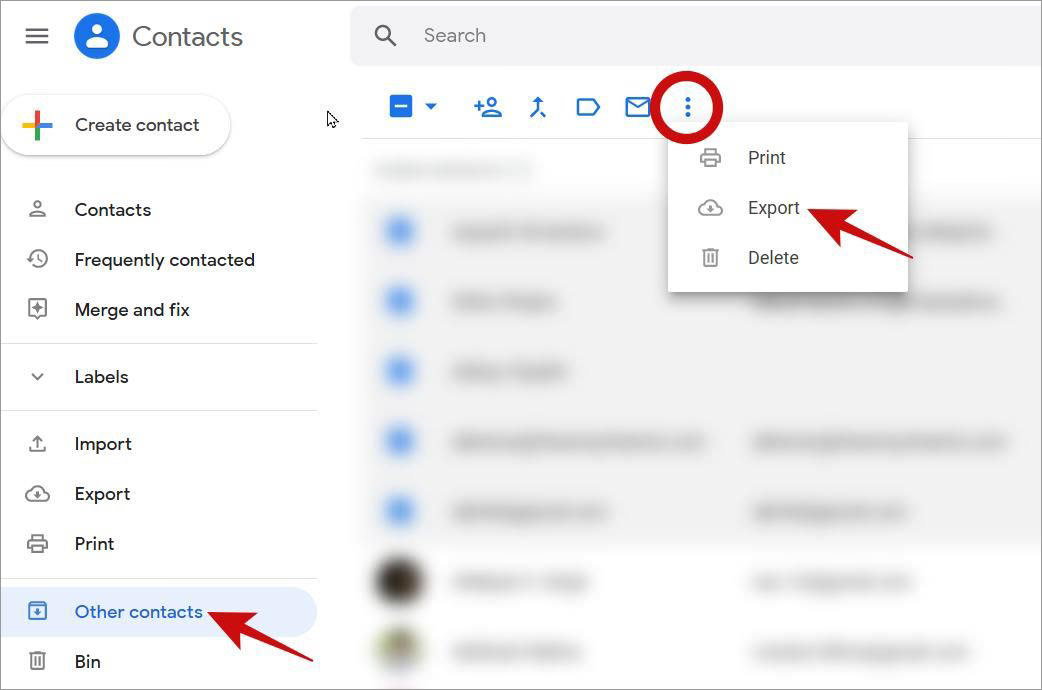Click Import in sidebar
Viewport: 1042px width, 690px height.
158,444
